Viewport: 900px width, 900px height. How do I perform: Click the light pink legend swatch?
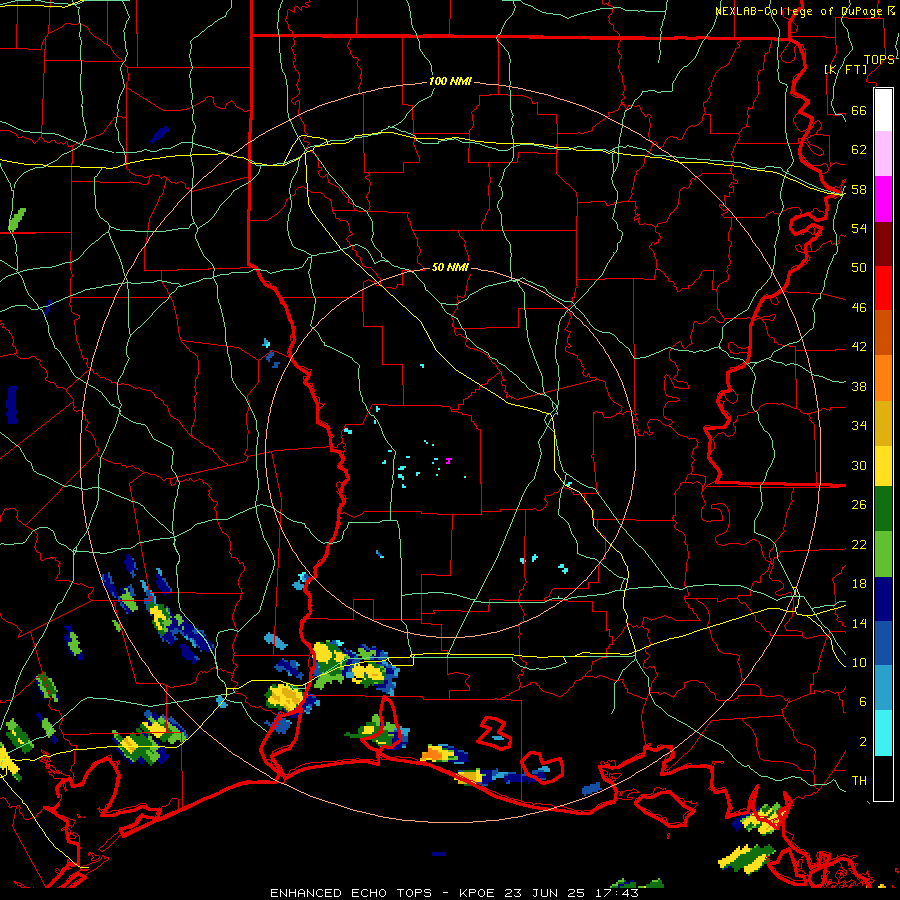coord(883,154)
